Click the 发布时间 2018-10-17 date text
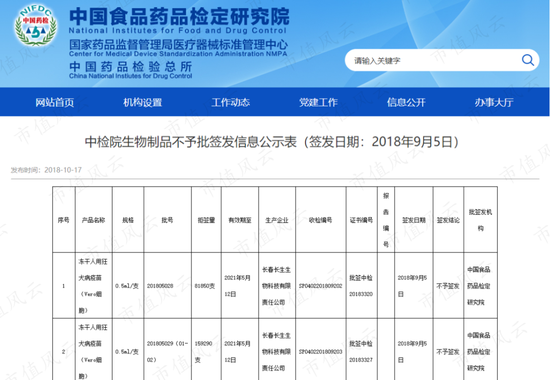Screen dimensions: 550x380 point(46,170)
